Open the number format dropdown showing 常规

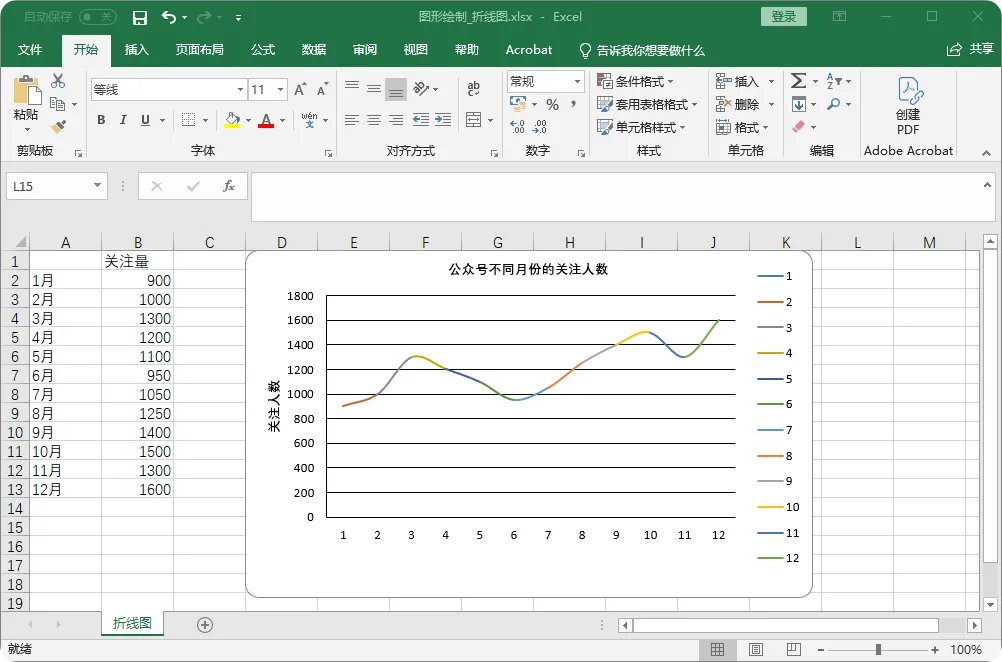[x=577, y=81]
